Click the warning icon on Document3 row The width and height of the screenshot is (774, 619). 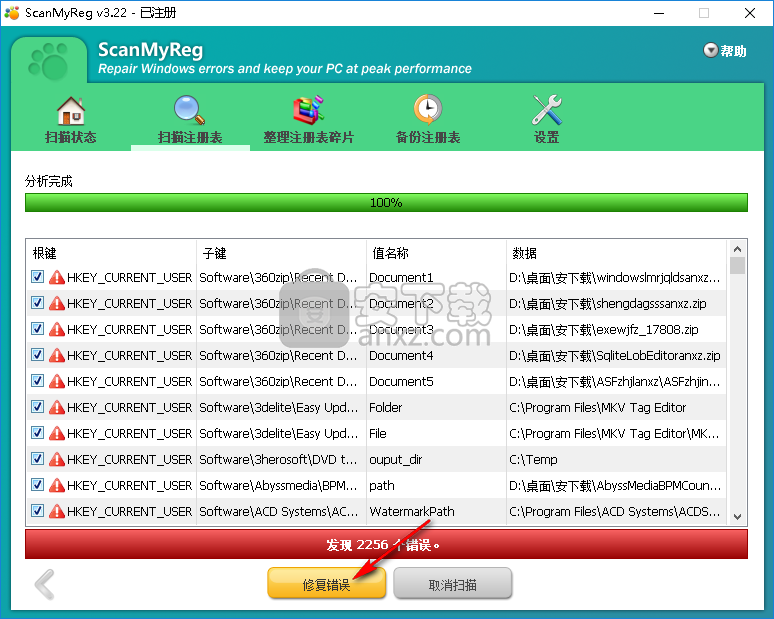pos(57,329)
